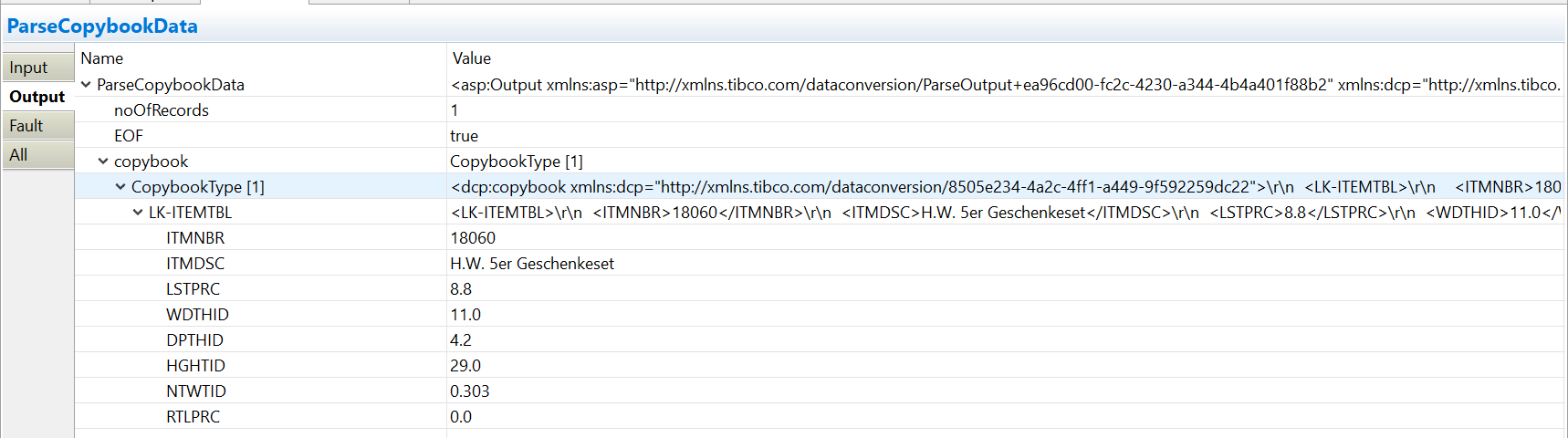Select the noOfRecords row

point(820,110)
